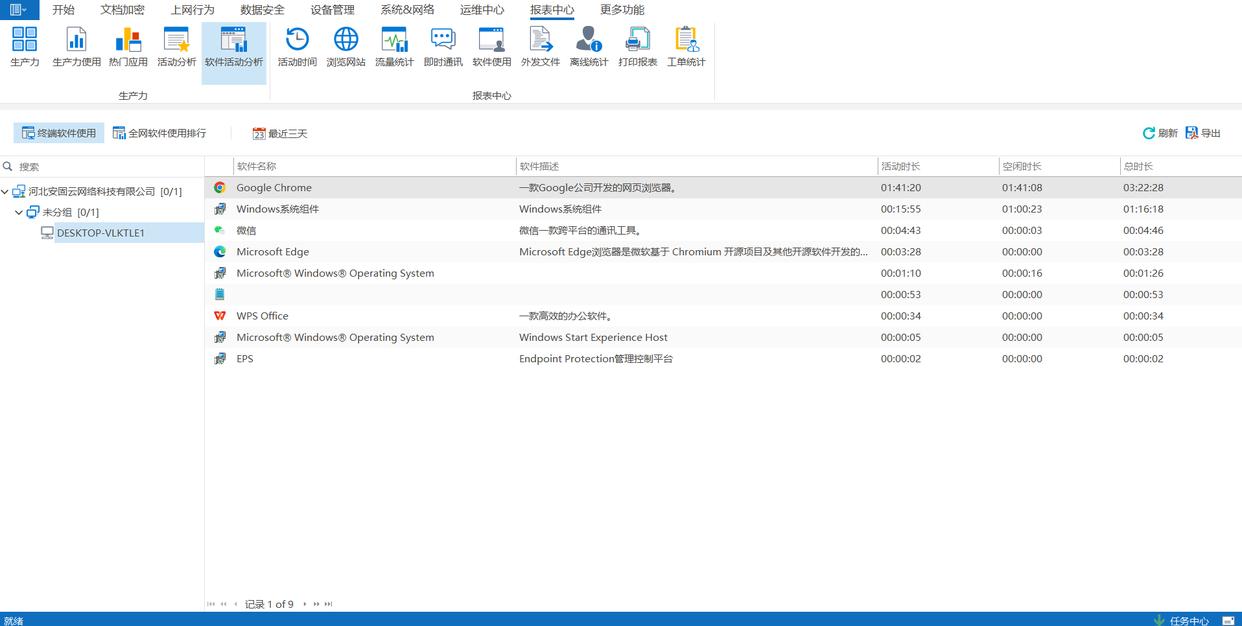Collapse the 未分组 group node
The width and height of the screenshot is (1242, 626).
click(19, 212)
